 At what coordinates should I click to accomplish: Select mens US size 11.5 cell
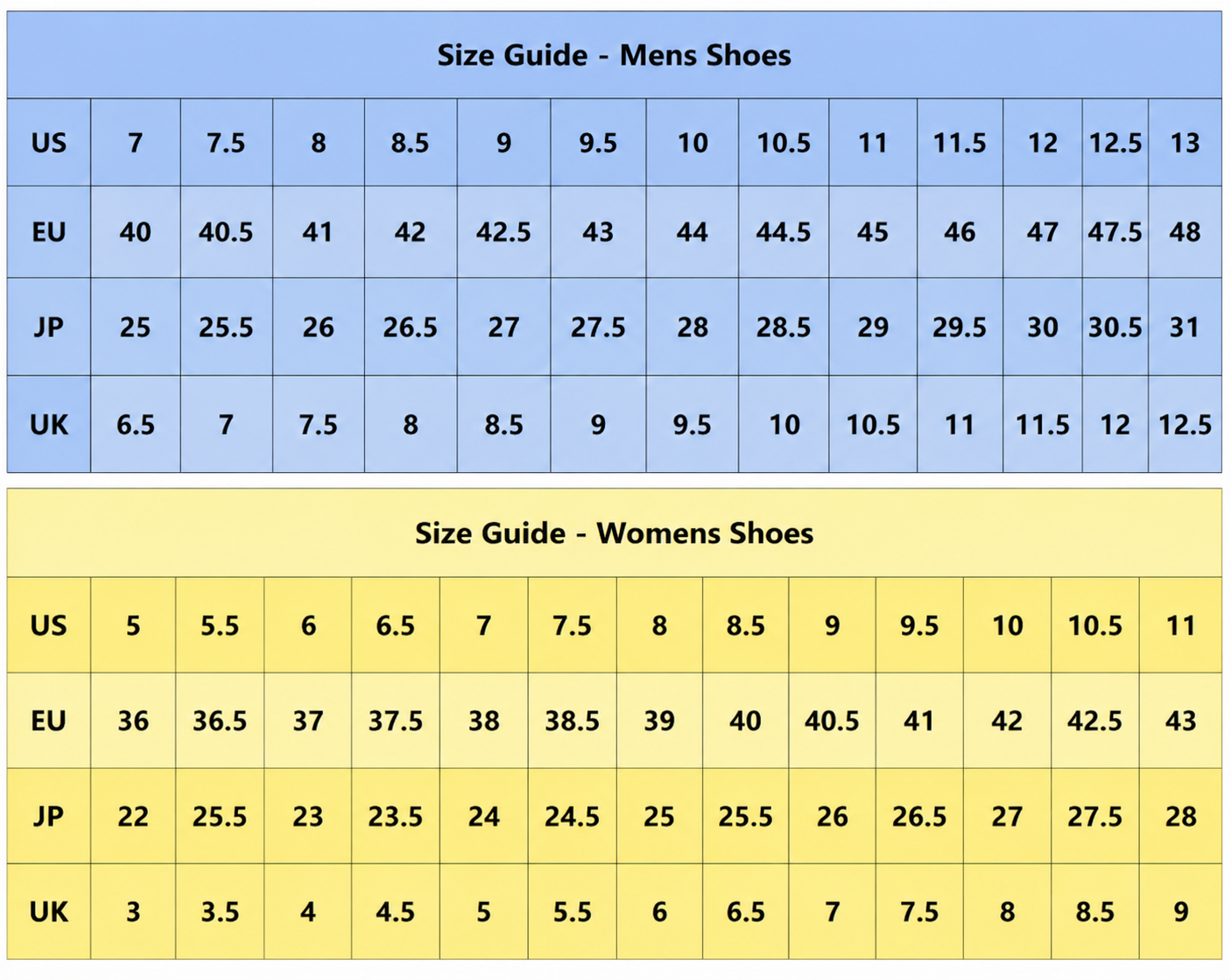click(x=960, y=143)
